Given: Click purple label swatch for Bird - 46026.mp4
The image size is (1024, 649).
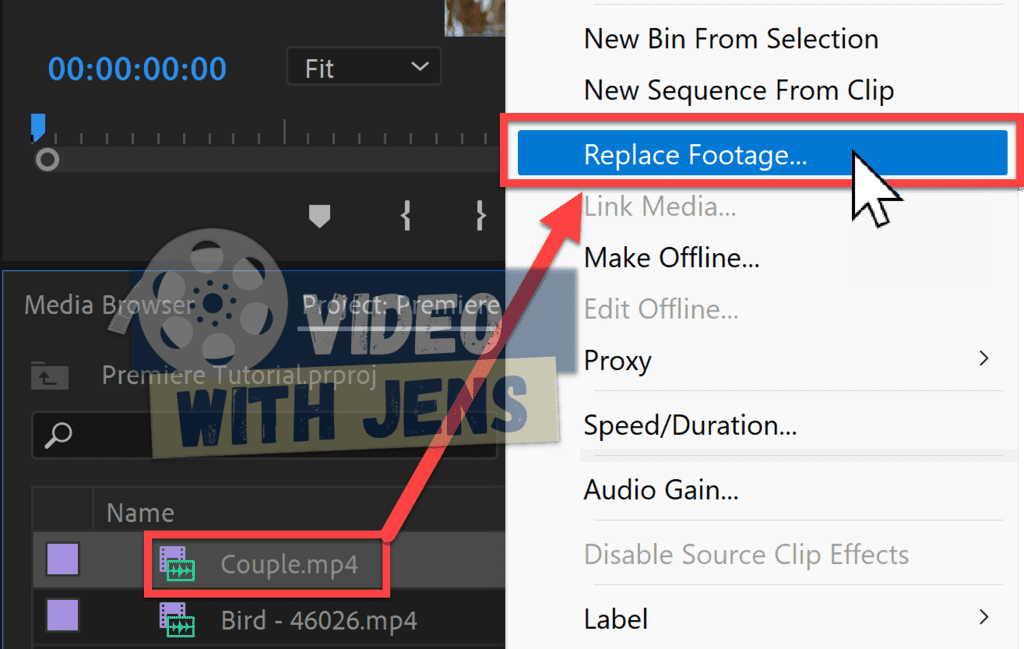Looking at the screenshot, I should (x=63, y=615).
